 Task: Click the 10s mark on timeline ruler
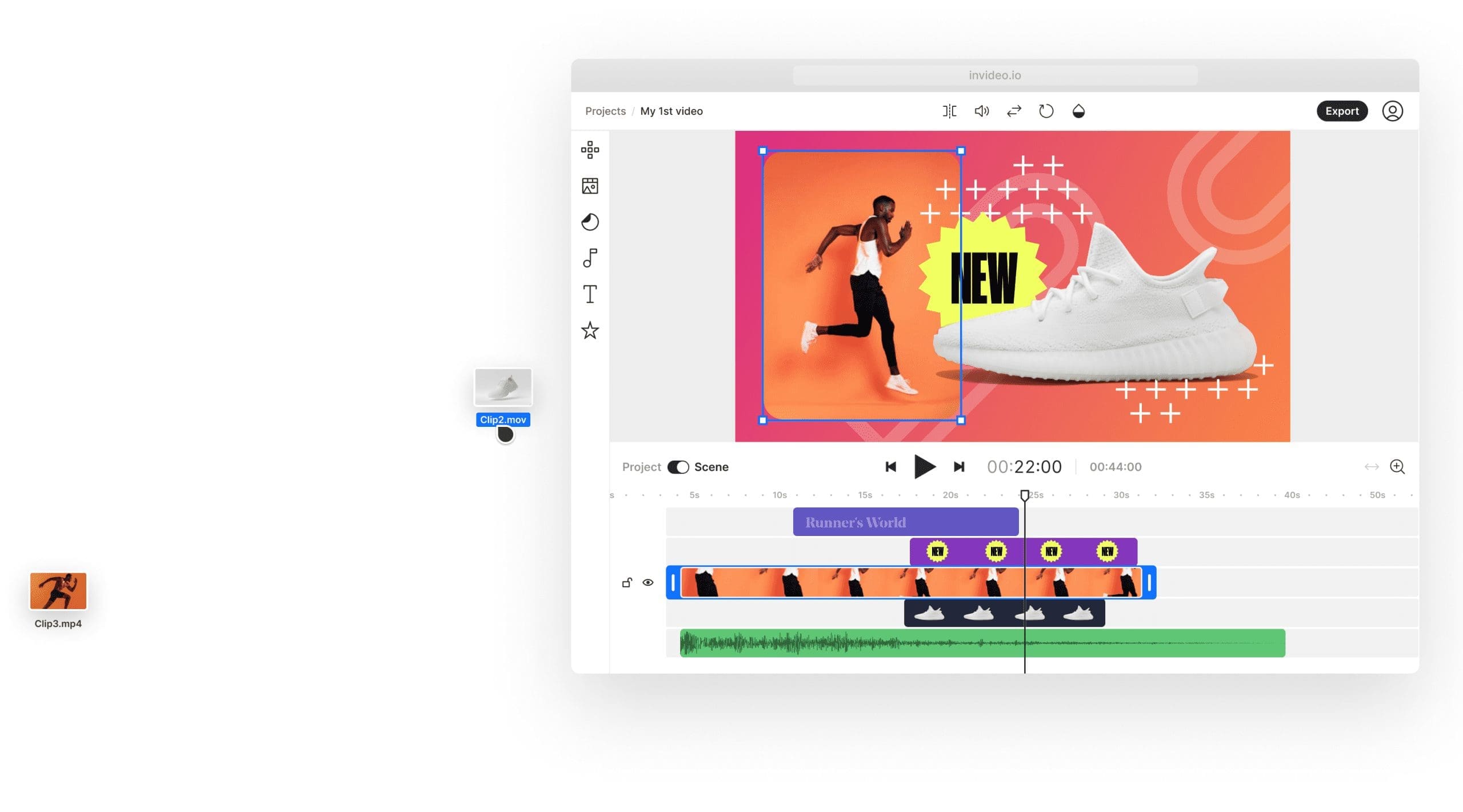pyautogui.click(x=780, y=495)
